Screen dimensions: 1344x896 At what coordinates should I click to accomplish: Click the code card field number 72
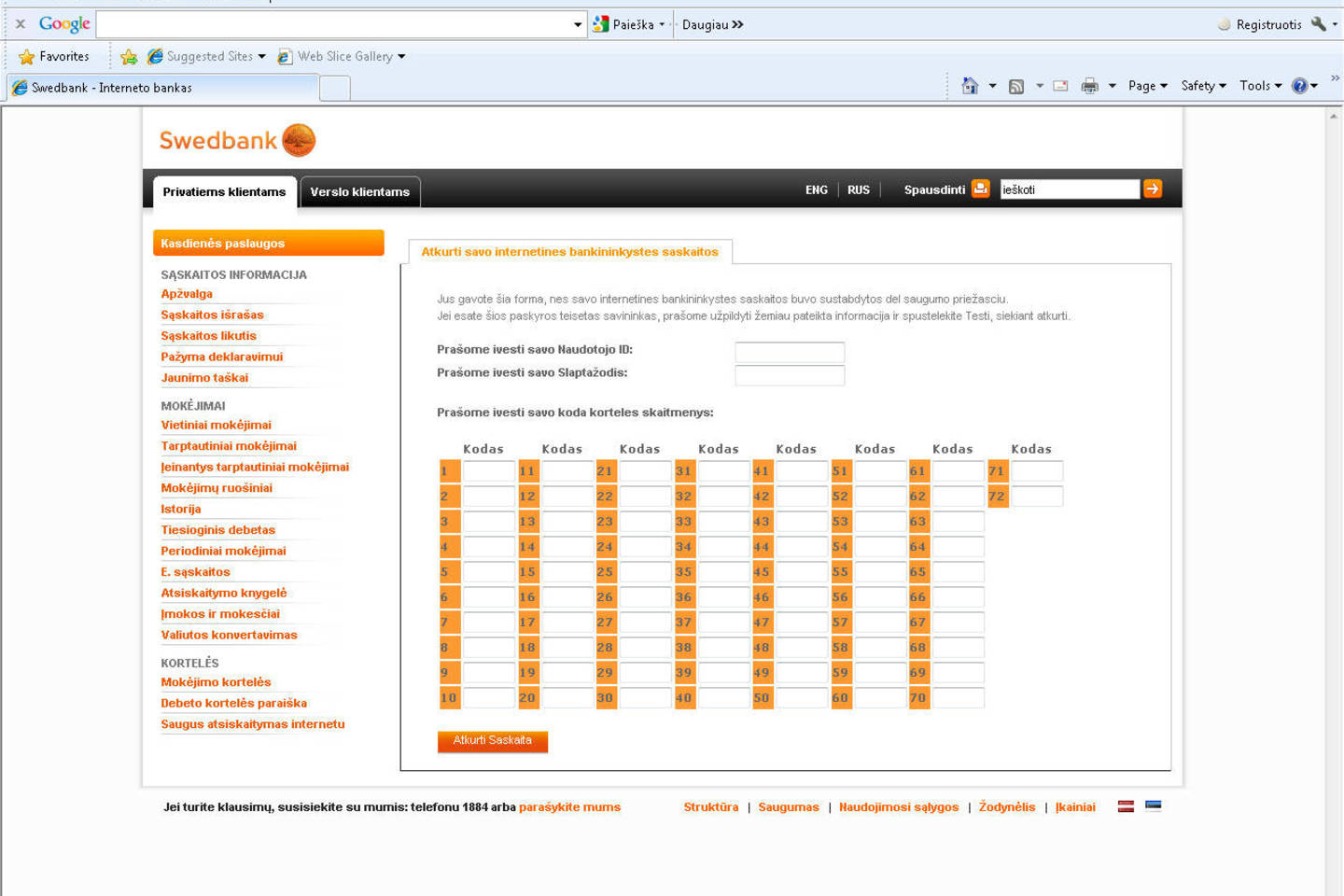pyautogui.click(x=1037, y=497)
